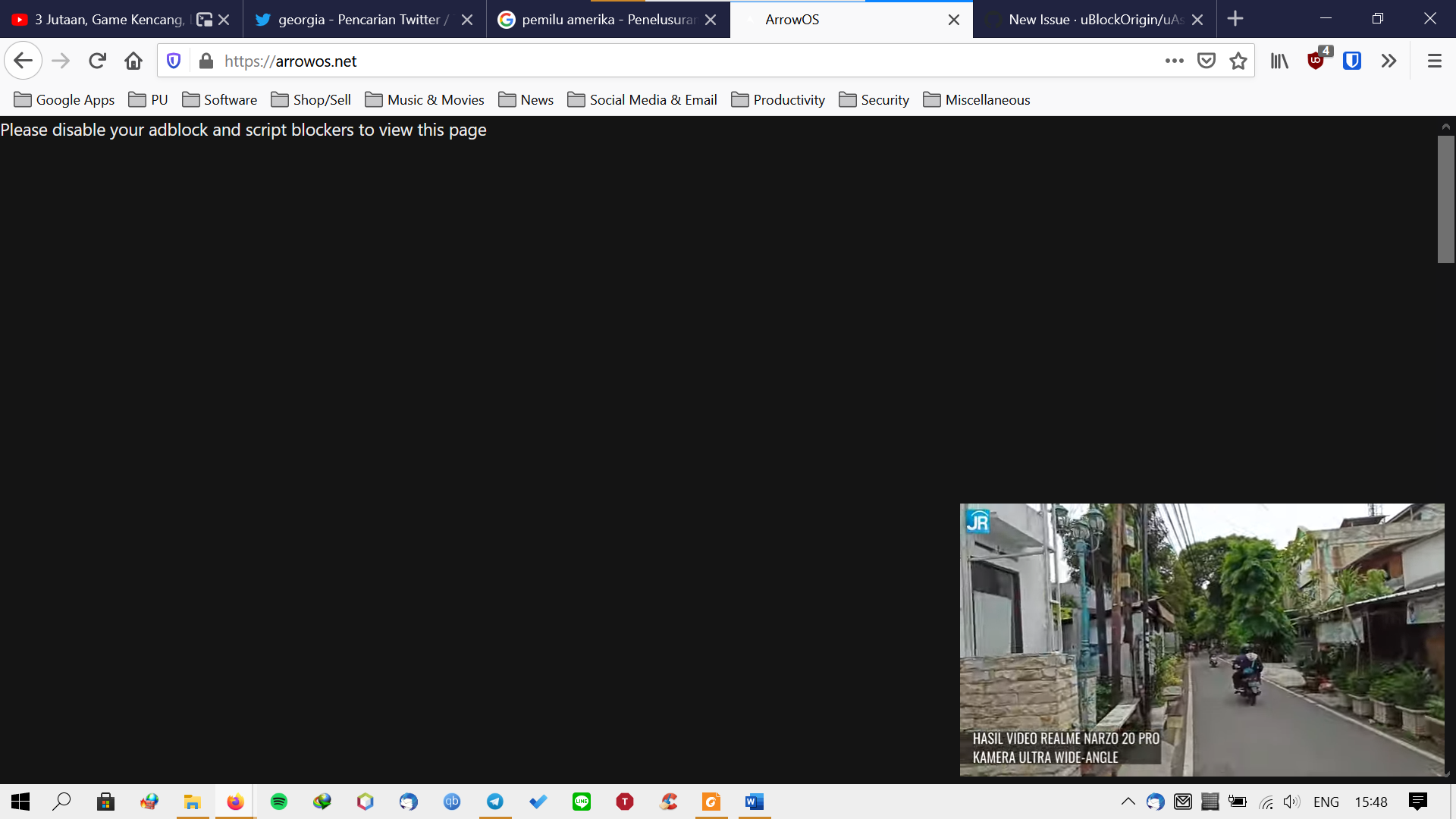The width and height of the screenshot is (1456, 819).
Task: Open the uBlock Origin extension icon
Action: (1316, 60)
